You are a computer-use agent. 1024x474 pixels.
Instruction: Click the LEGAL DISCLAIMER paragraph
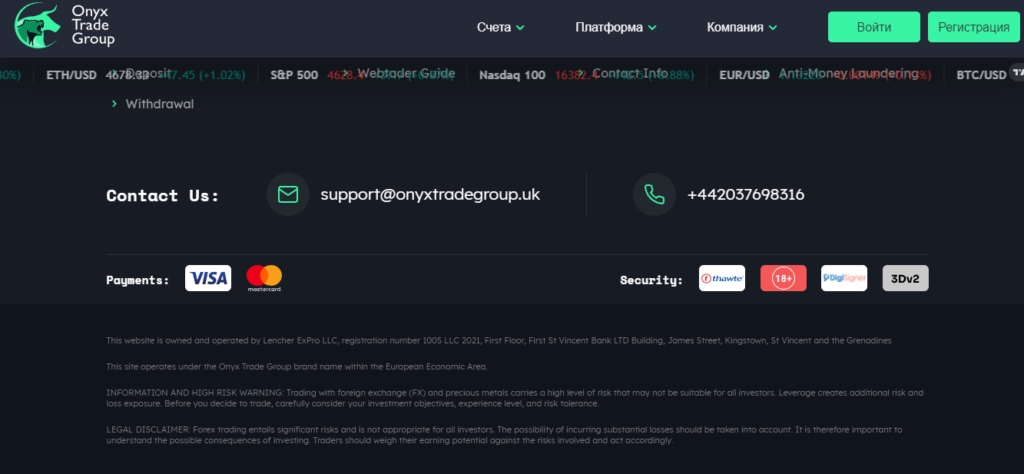click(504, 435)
